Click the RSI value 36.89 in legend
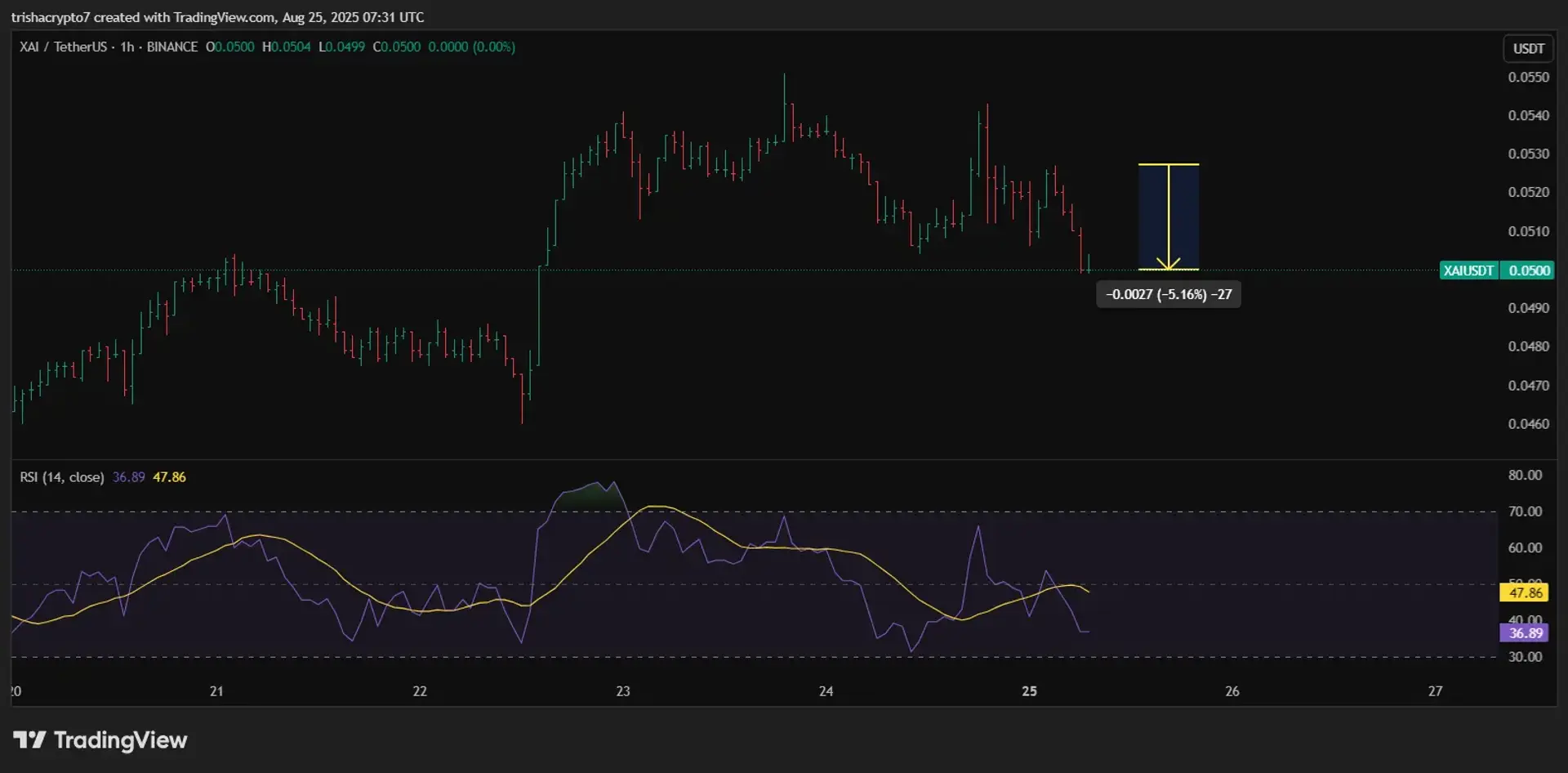1568x773 pixels. click(129, 477)
